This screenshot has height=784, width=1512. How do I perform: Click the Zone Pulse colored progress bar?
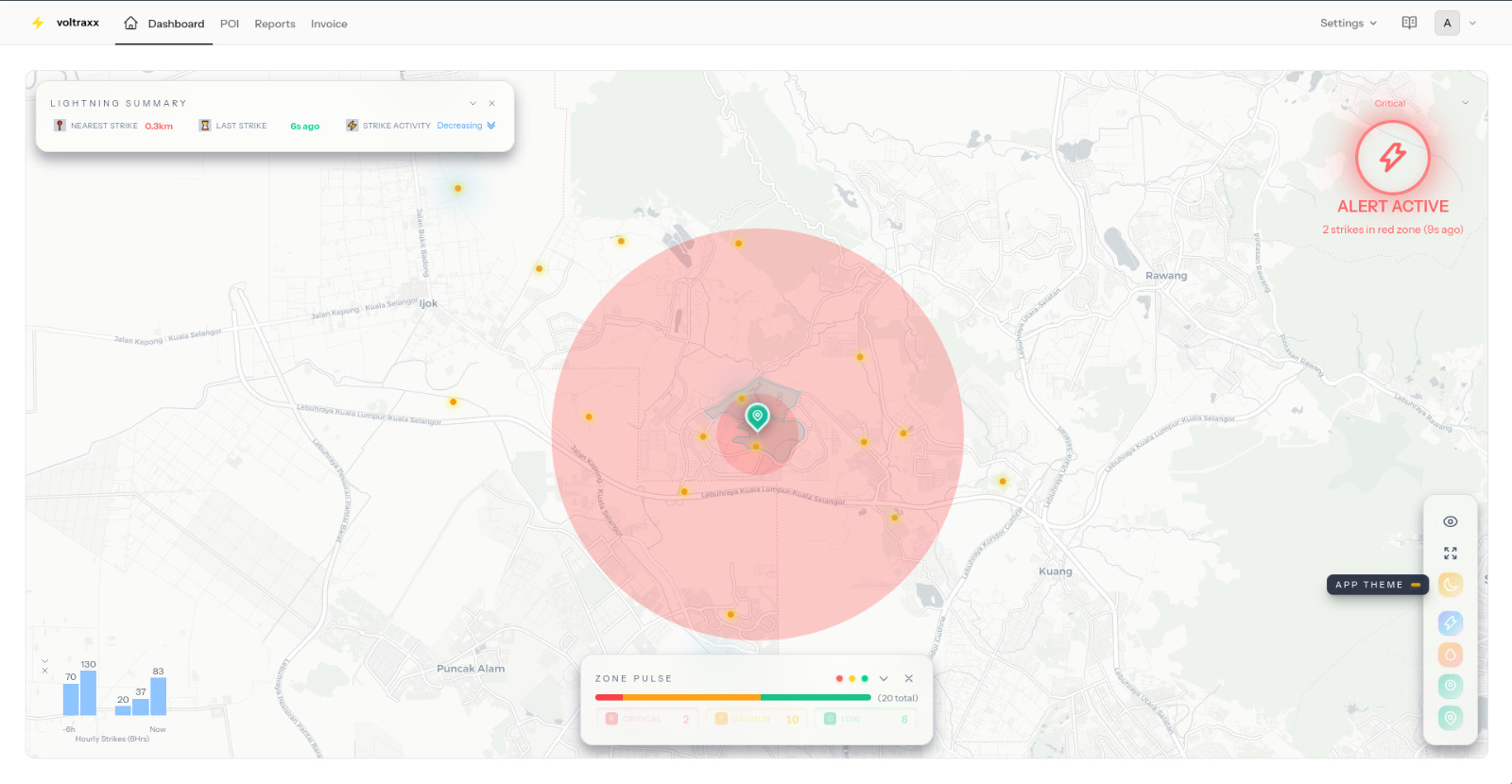(732, 698)
